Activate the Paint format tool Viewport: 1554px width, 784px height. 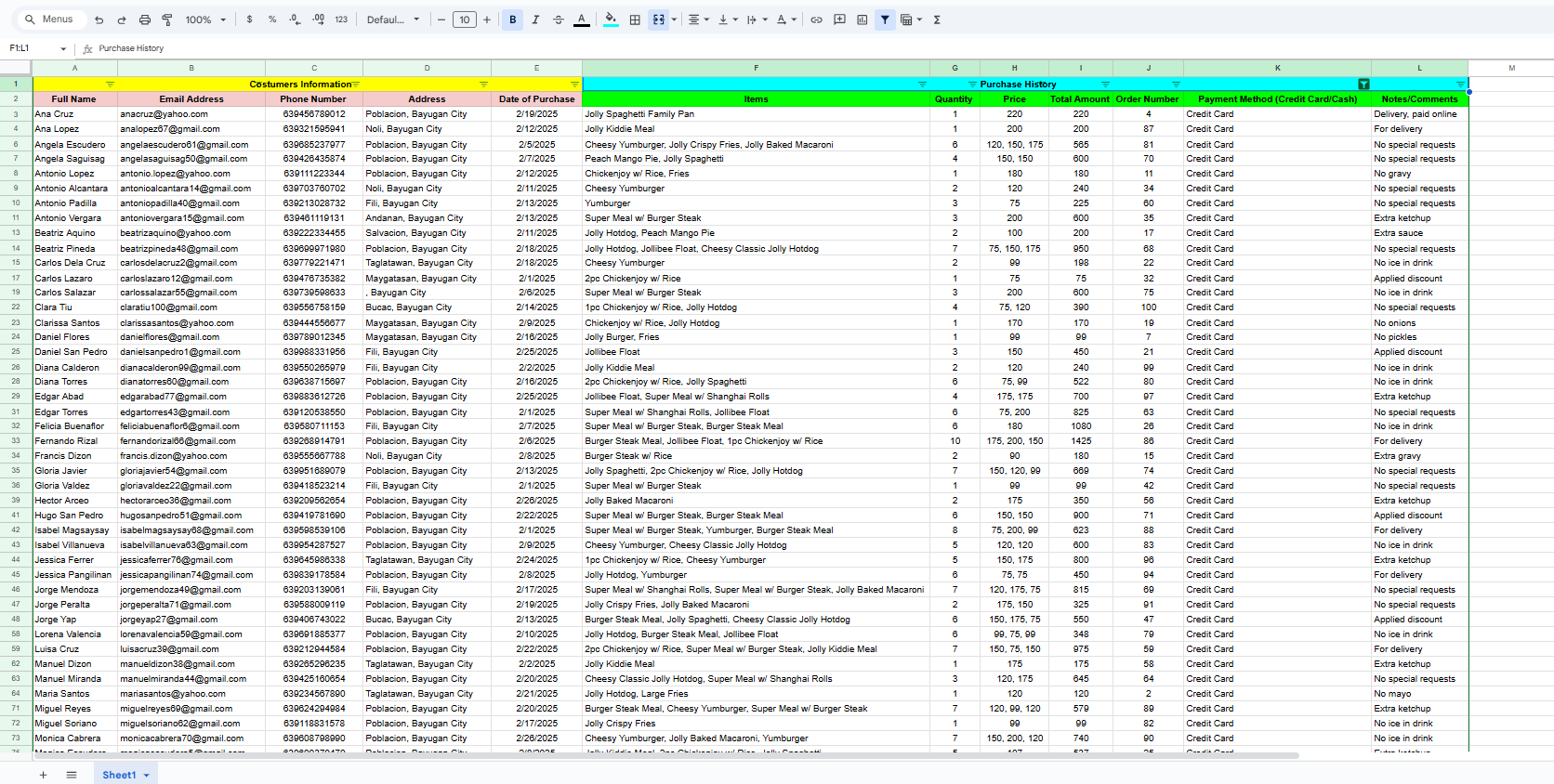pos(167,20)
